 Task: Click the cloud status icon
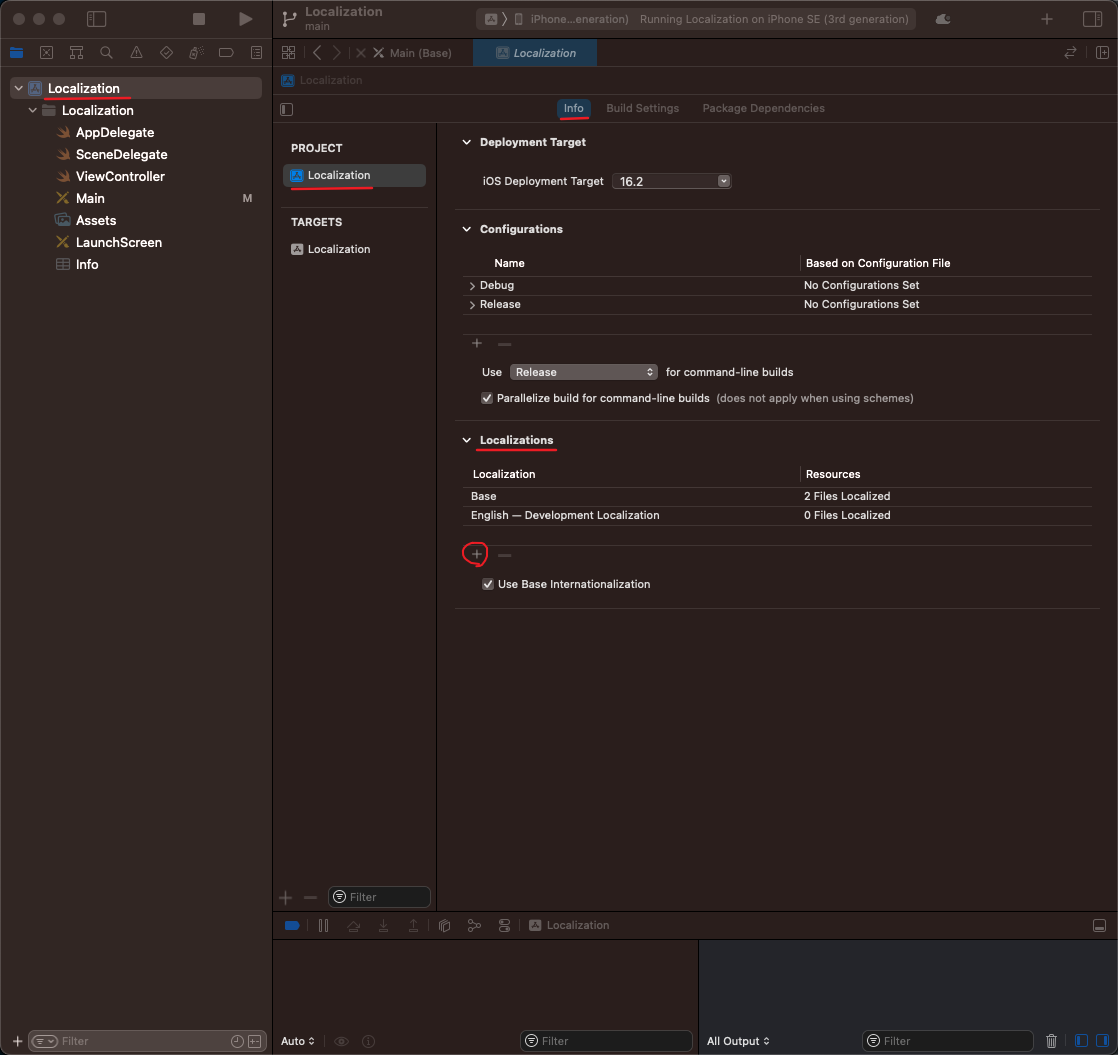[x=943, y=19]
